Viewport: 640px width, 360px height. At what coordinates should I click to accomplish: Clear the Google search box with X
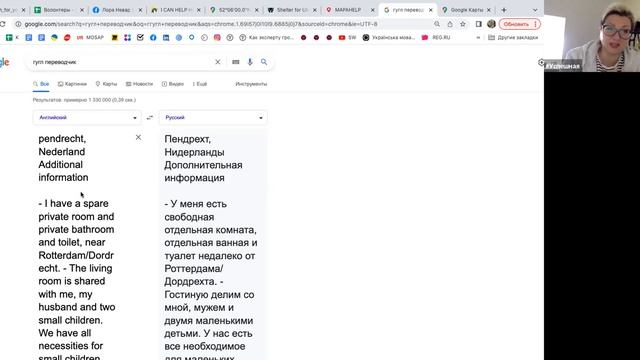[218, 62]
